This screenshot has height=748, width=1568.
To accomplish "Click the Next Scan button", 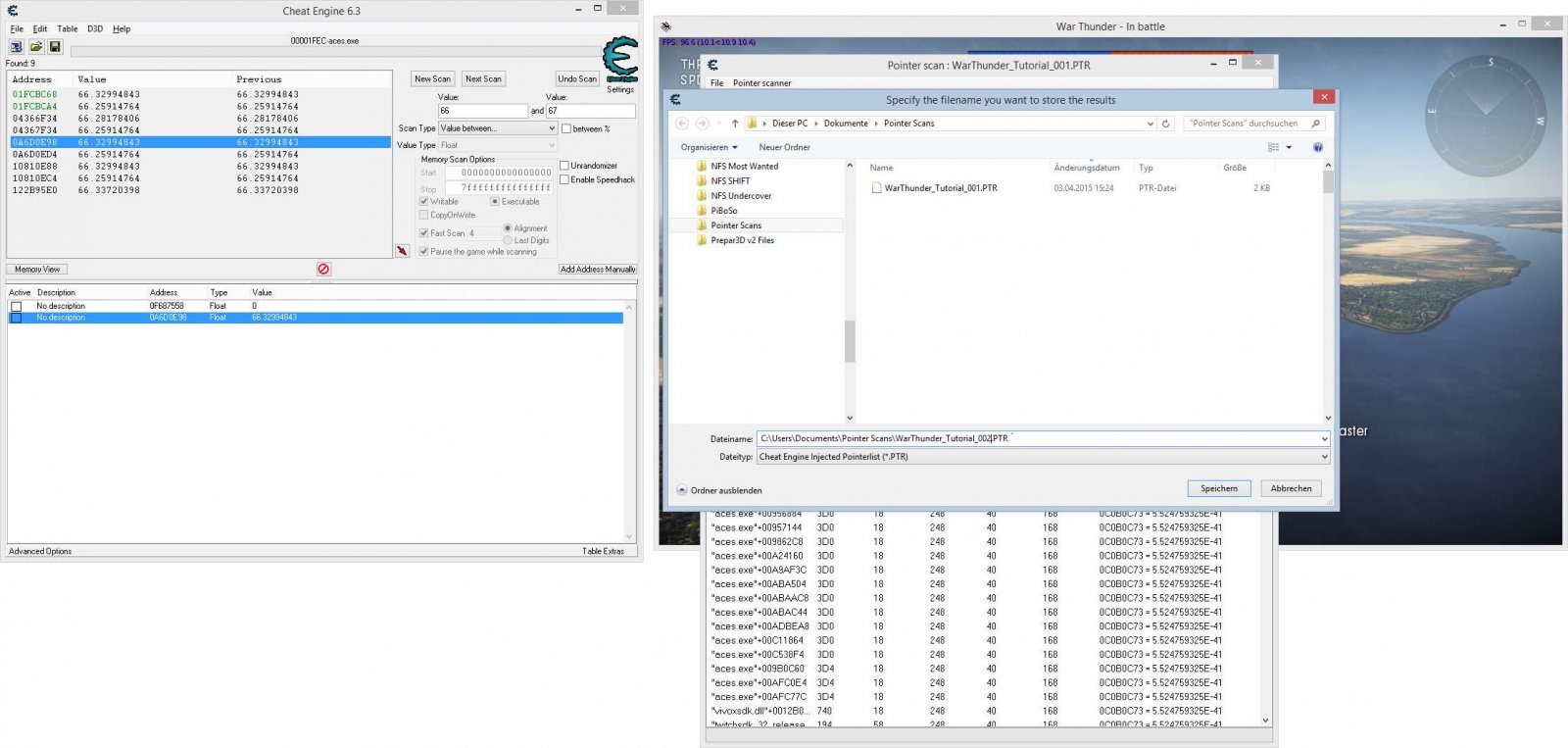I will tap(483, 78).
